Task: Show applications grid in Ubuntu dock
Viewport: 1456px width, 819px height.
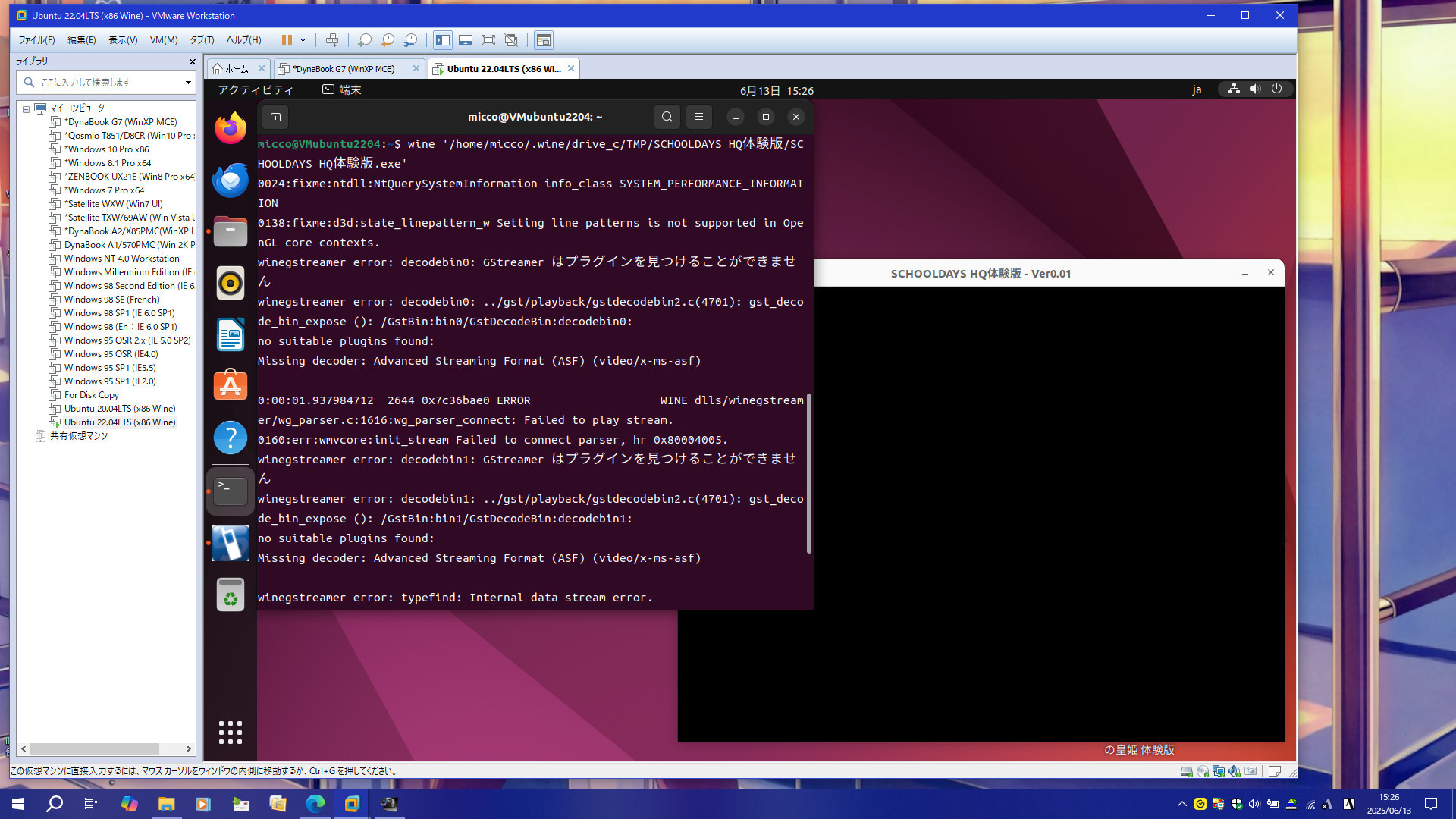Action: [231, 732]
